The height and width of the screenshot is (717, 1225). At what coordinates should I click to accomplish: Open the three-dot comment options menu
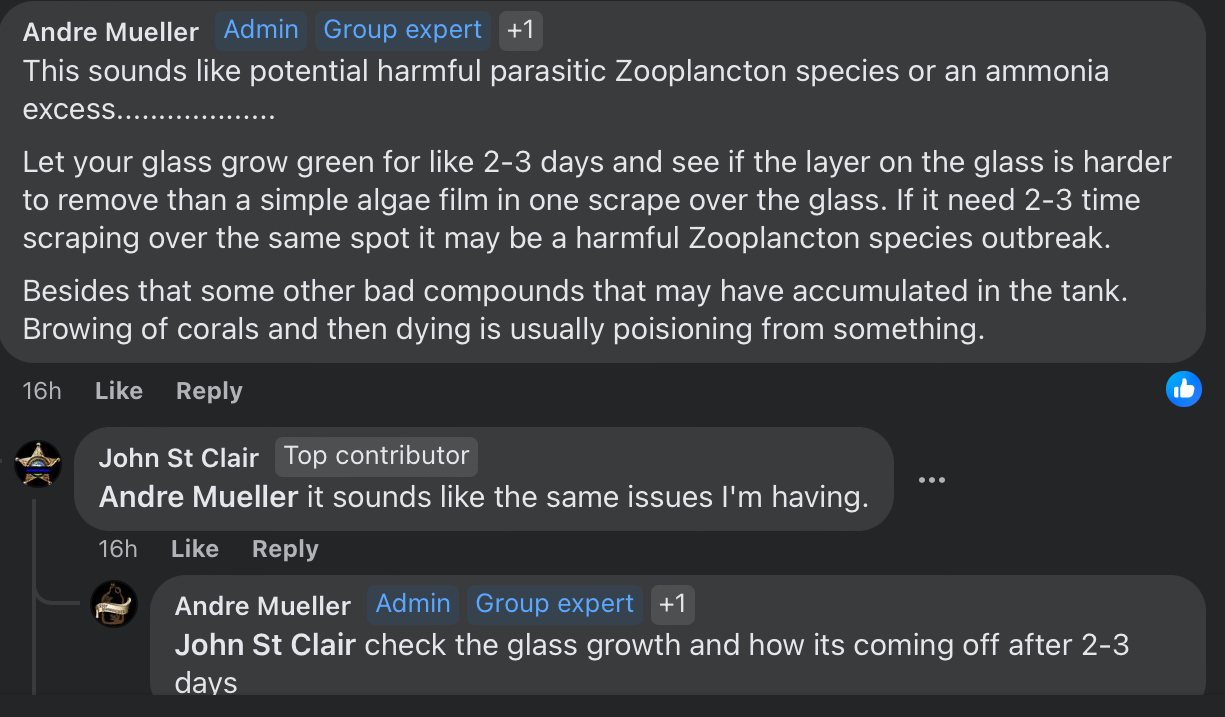pyautogui.click(x=931, y=480)
